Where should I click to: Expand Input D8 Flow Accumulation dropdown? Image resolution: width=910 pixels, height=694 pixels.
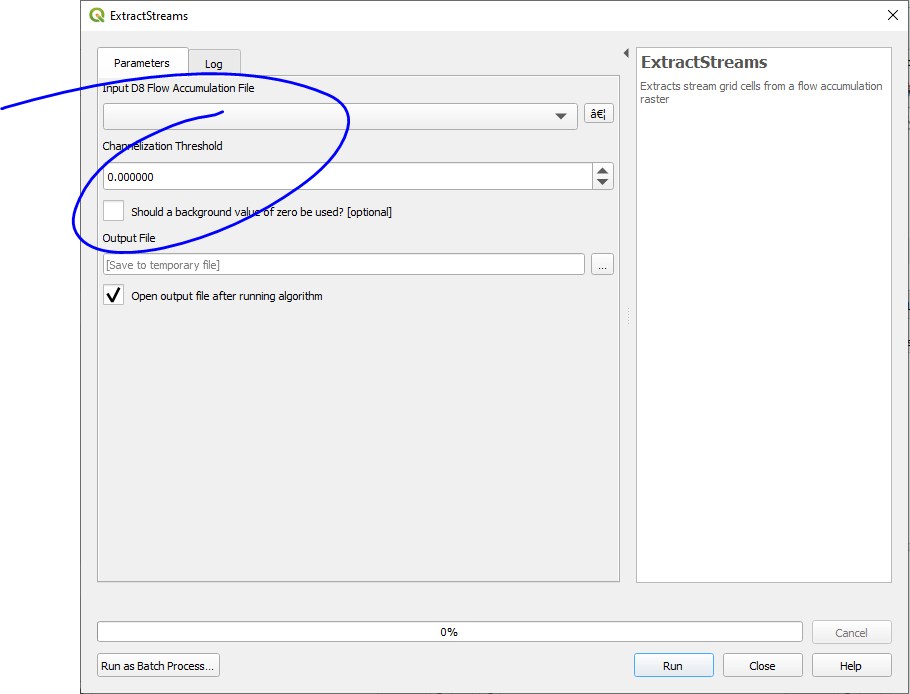point(560,117)
